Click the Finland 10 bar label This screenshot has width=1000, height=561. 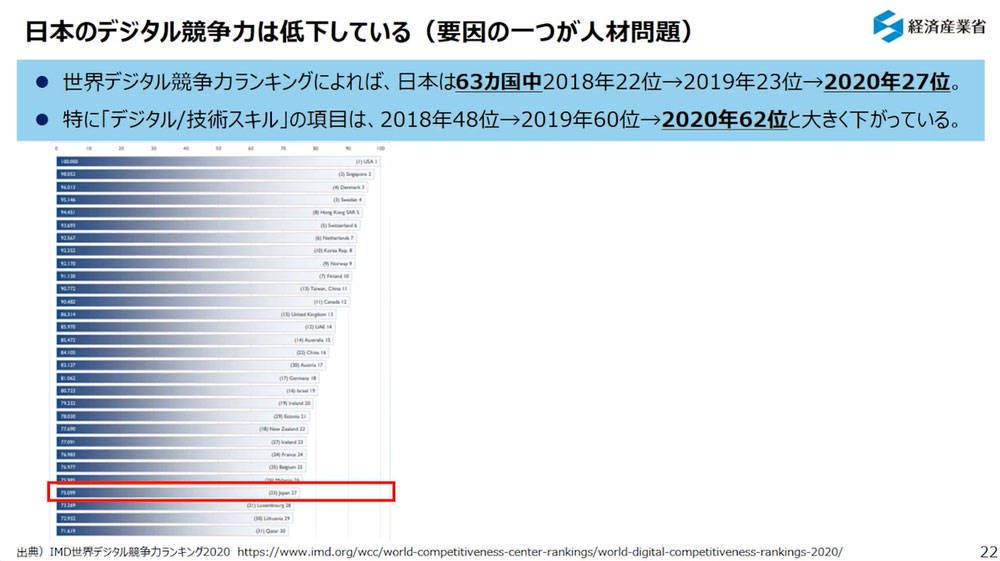point(334,276)
